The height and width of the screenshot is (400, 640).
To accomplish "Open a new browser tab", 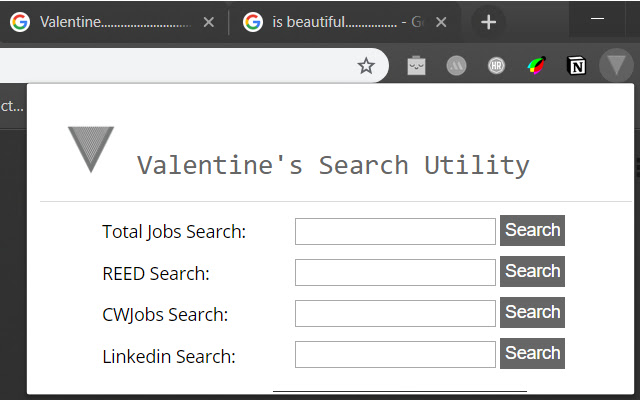I will (x=488, y=22).
